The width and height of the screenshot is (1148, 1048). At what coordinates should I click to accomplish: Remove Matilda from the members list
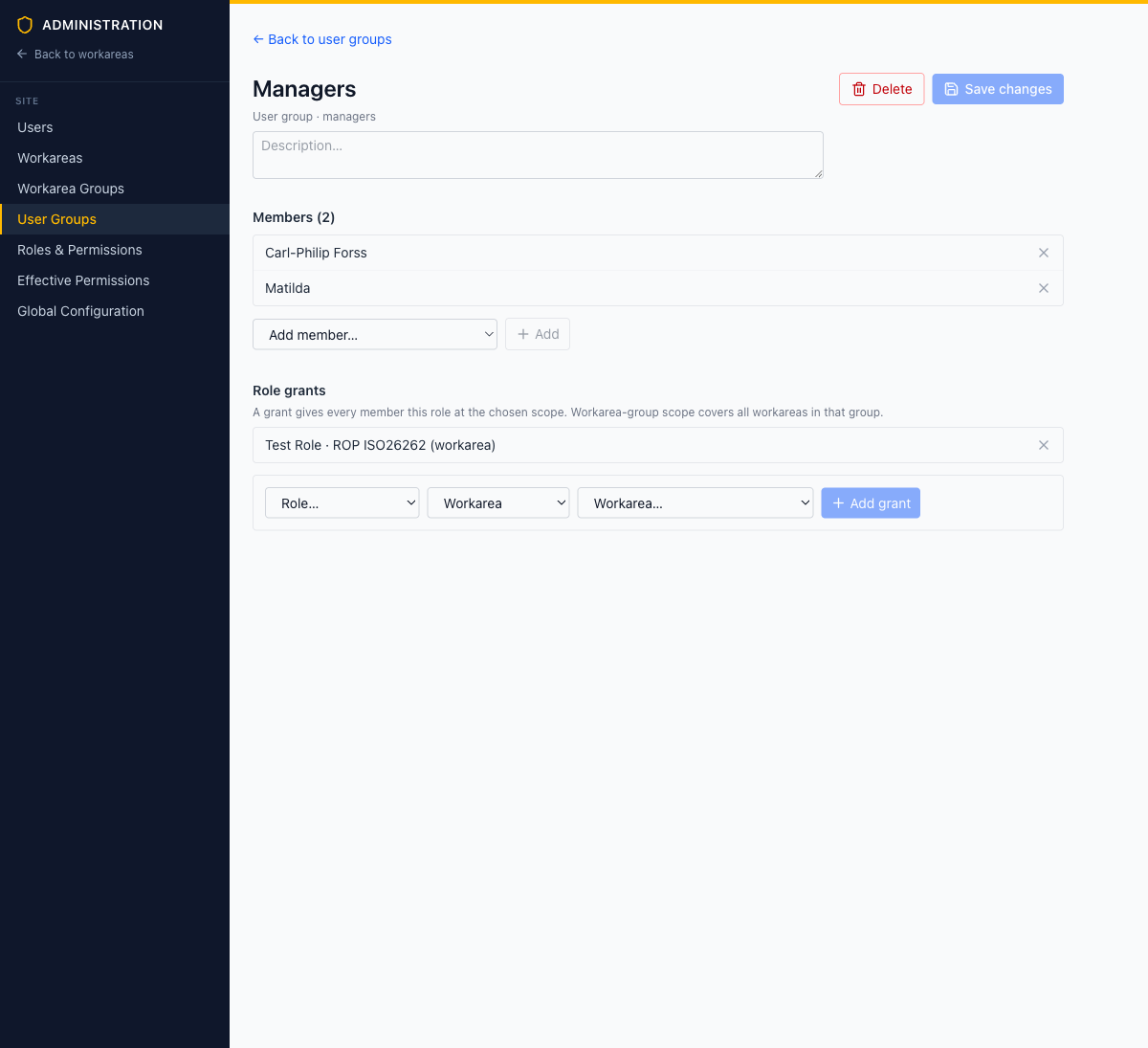point(1044,288)
